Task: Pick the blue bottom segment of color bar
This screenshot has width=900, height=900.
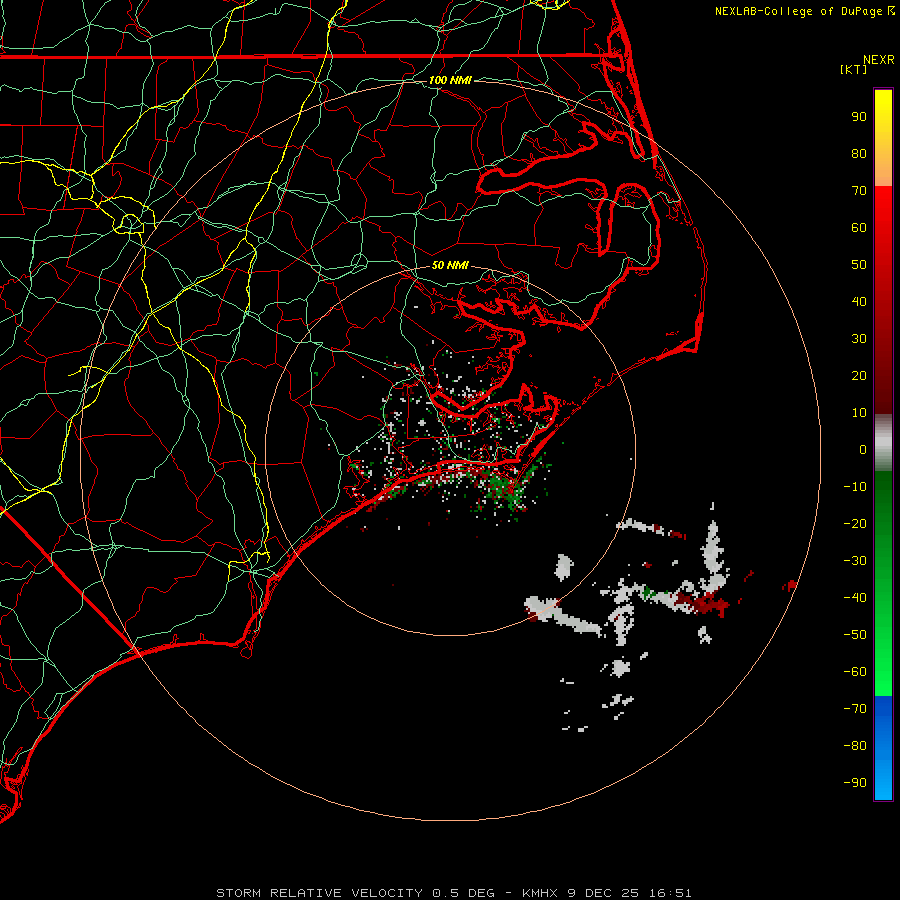Action: [x=883, y=748]
